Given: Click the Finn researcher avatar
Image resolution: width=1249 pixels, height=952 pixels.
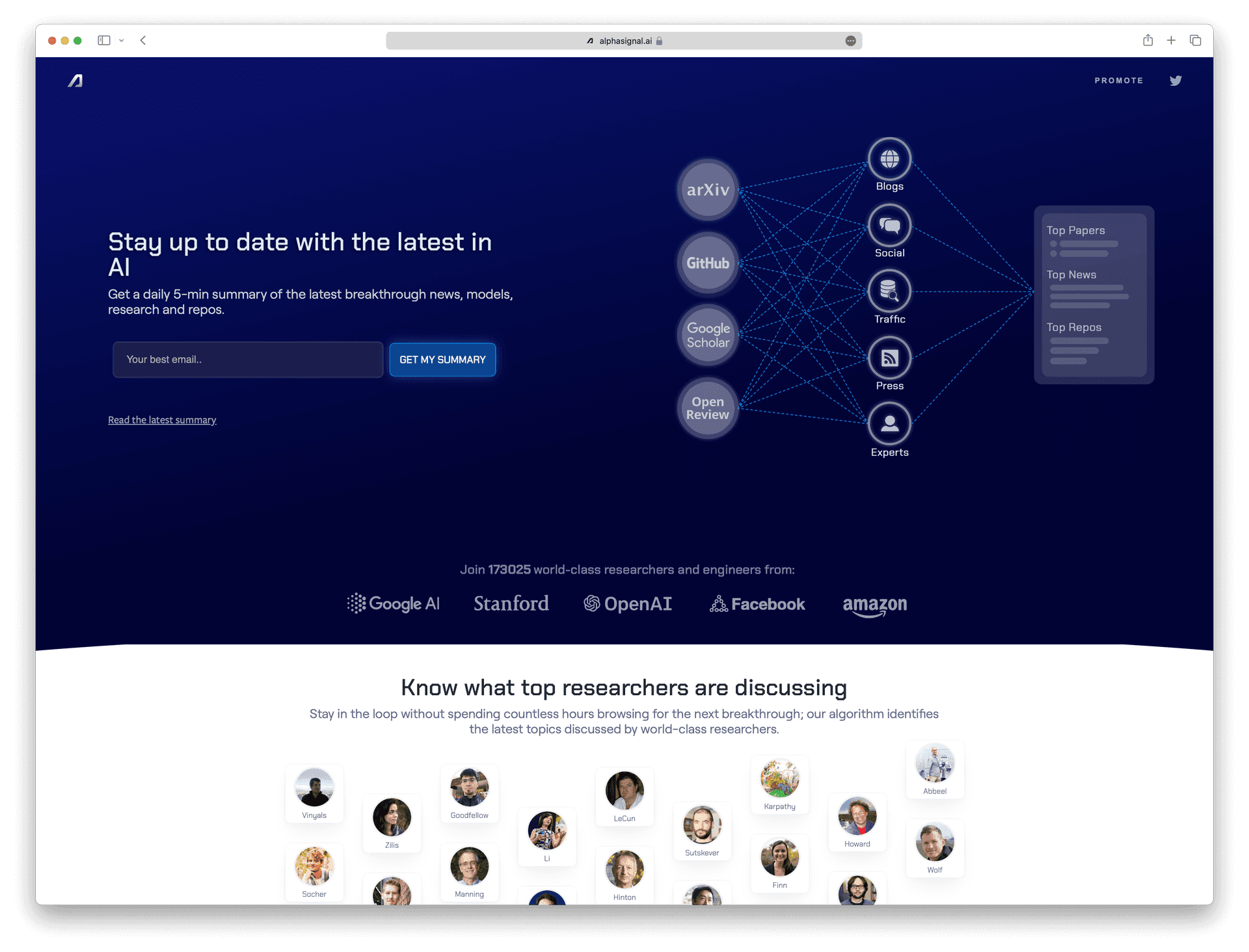Looking at the screenshot, I should click(x=779, y=857).
